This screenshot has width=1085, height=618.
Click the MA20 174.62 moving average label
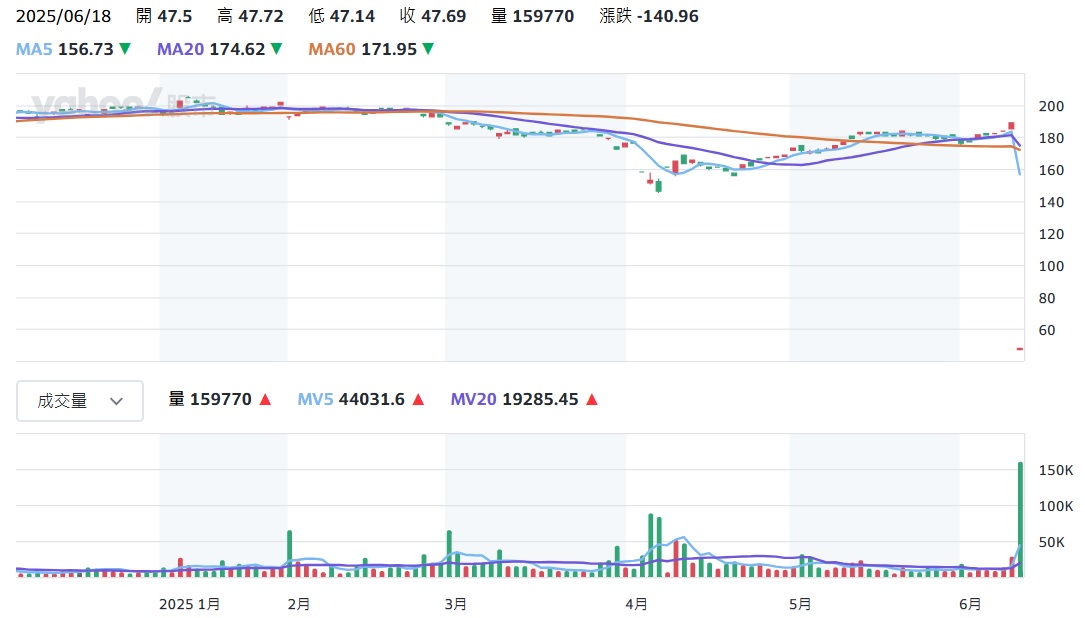click(219, 49)
